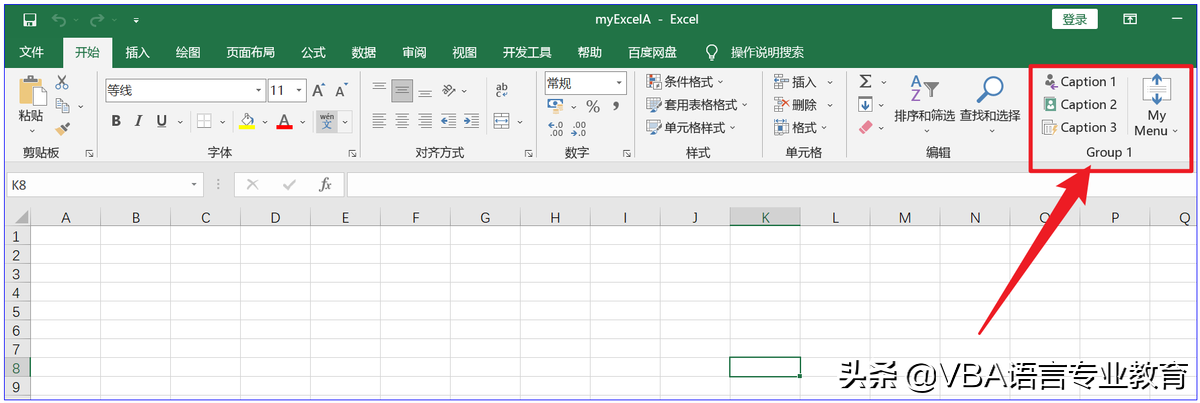Click the Paste clipboard icon
The height and width of the screenshot is (403, 1200).
(31, 93)
